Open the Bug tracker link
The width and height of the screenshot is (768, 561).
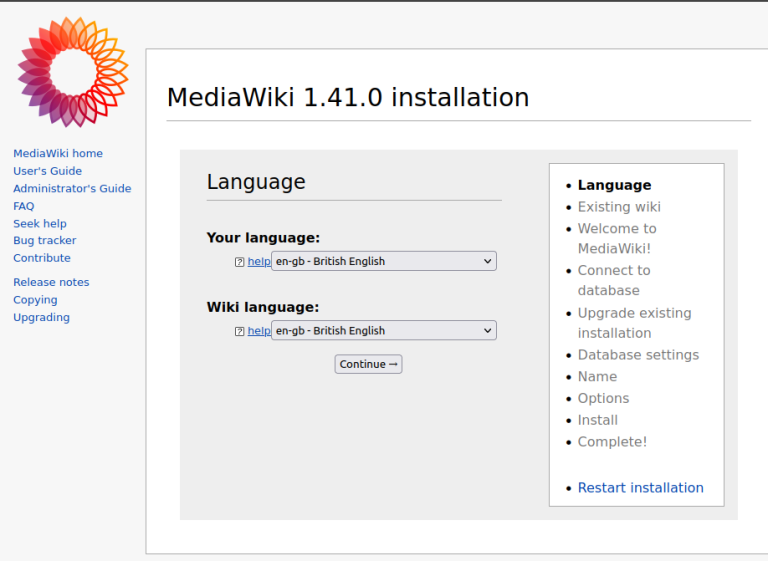(45, 241)
